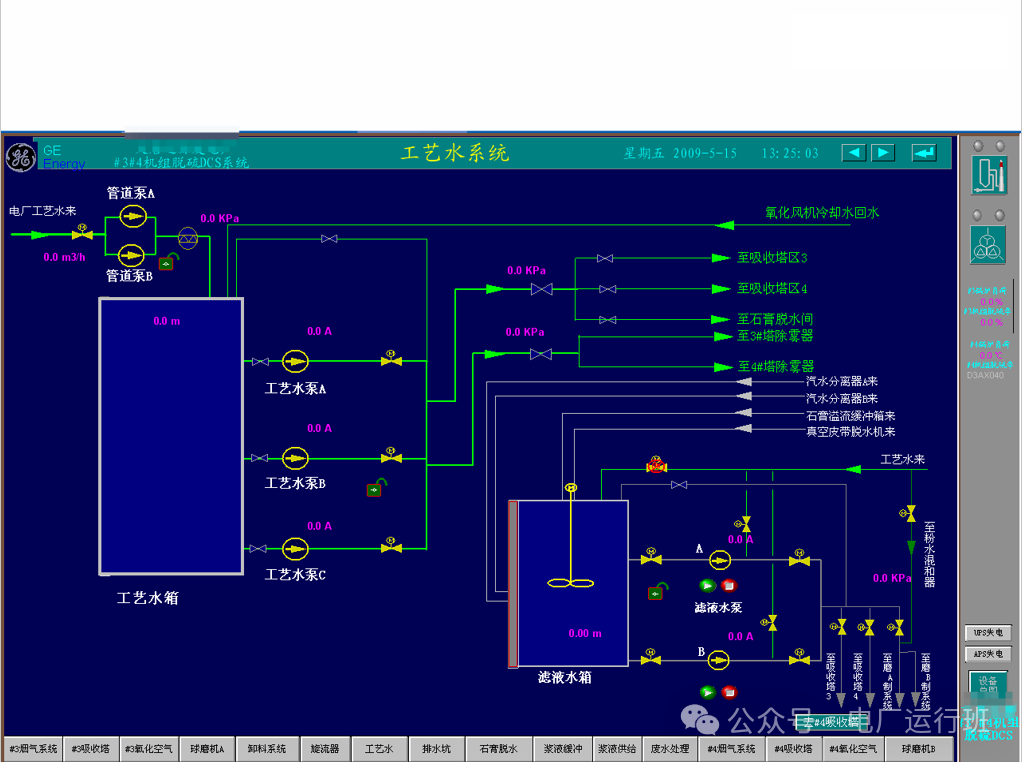Open the 球磨机B tab
Screen dimensions: 1022x762
(919, 748)
